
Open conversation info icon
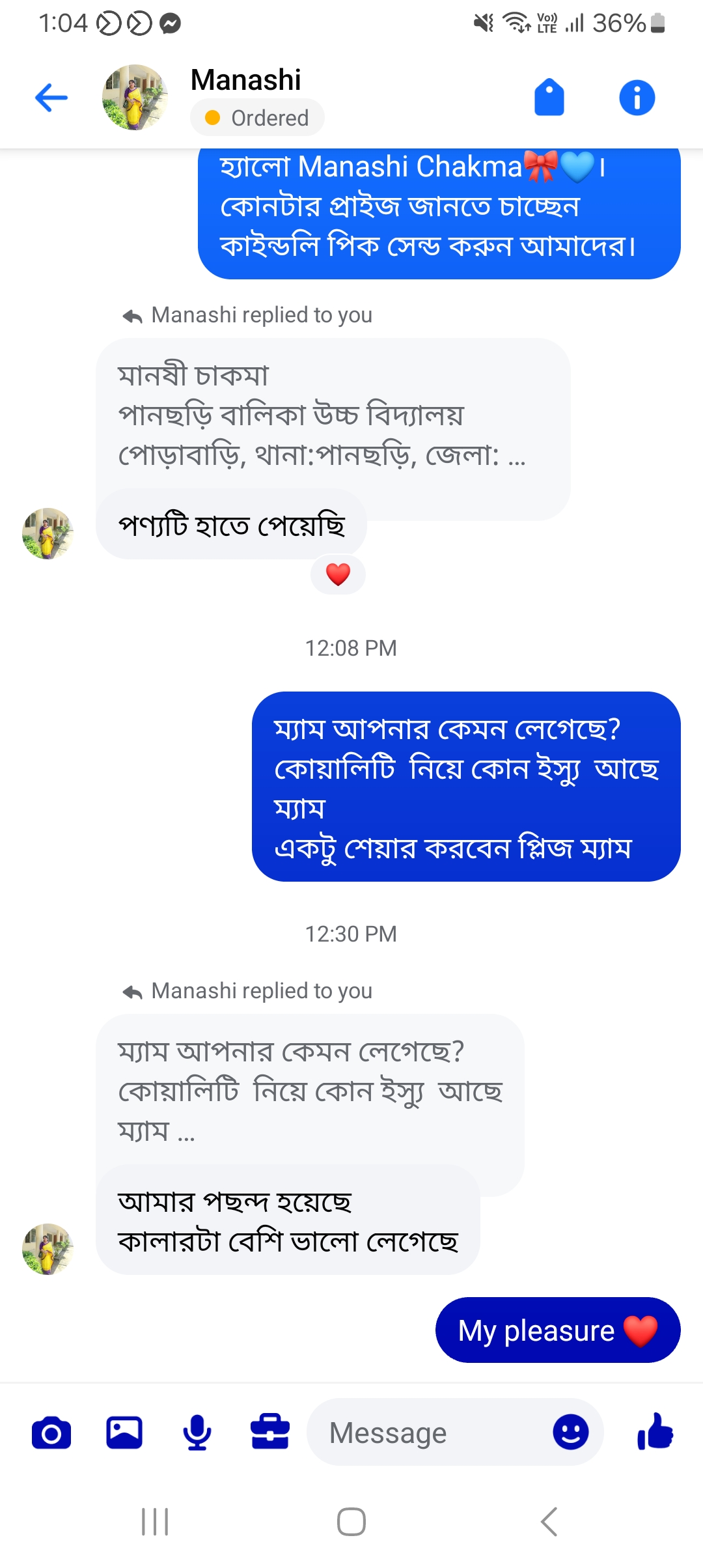pyautogui.click(x=637, y=98)
